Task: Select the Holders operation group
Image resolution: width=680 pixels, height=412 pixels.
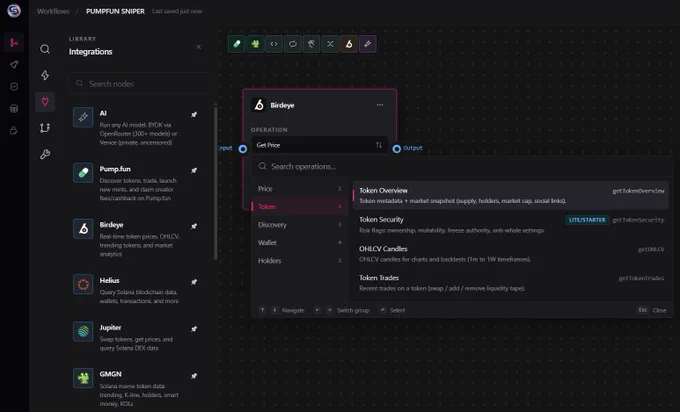Action: (x=299, y=261)
